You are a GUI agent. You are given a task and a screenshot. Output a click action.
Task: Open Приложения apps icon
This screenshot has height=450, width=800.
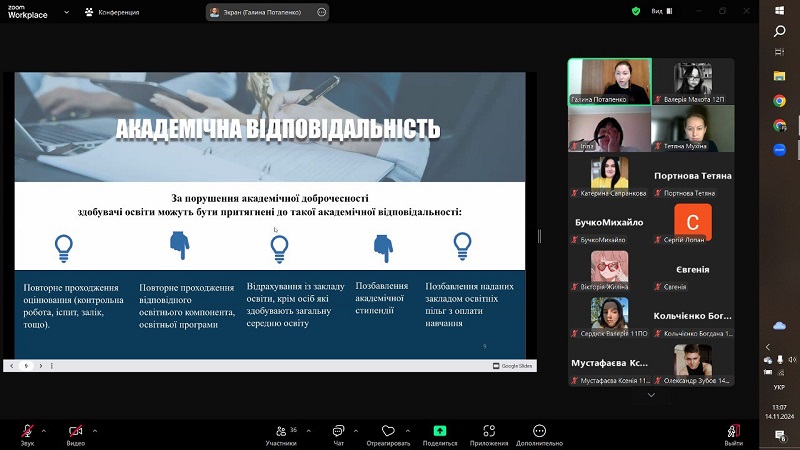(489, 431)
